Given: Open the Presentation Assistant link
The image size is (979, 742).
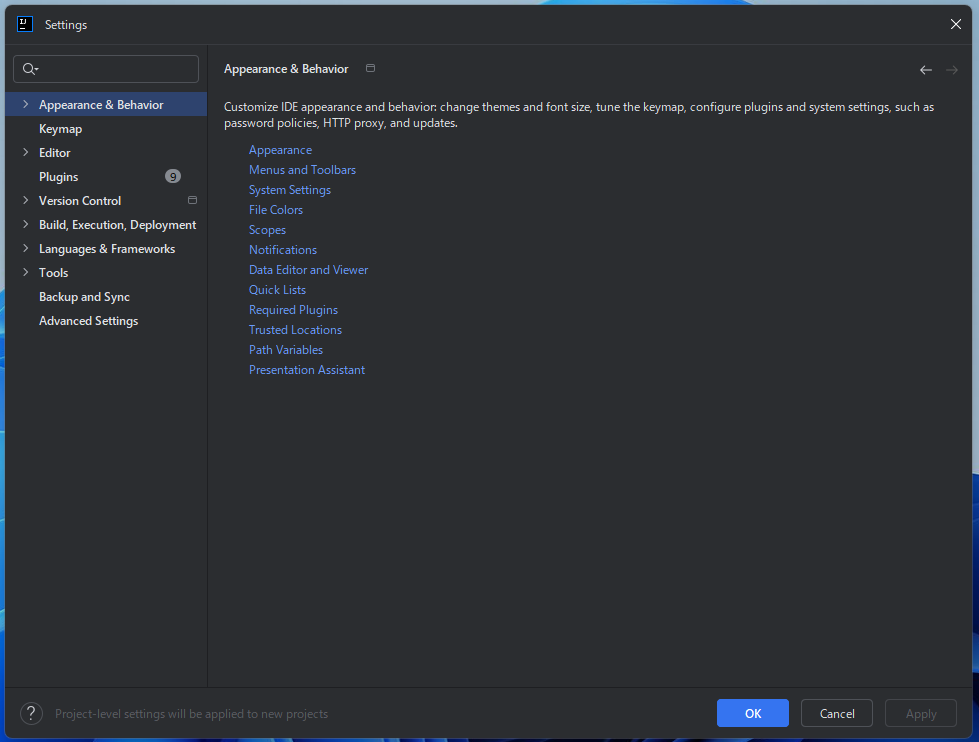Looking at the screenshot, I should point(306,370).
